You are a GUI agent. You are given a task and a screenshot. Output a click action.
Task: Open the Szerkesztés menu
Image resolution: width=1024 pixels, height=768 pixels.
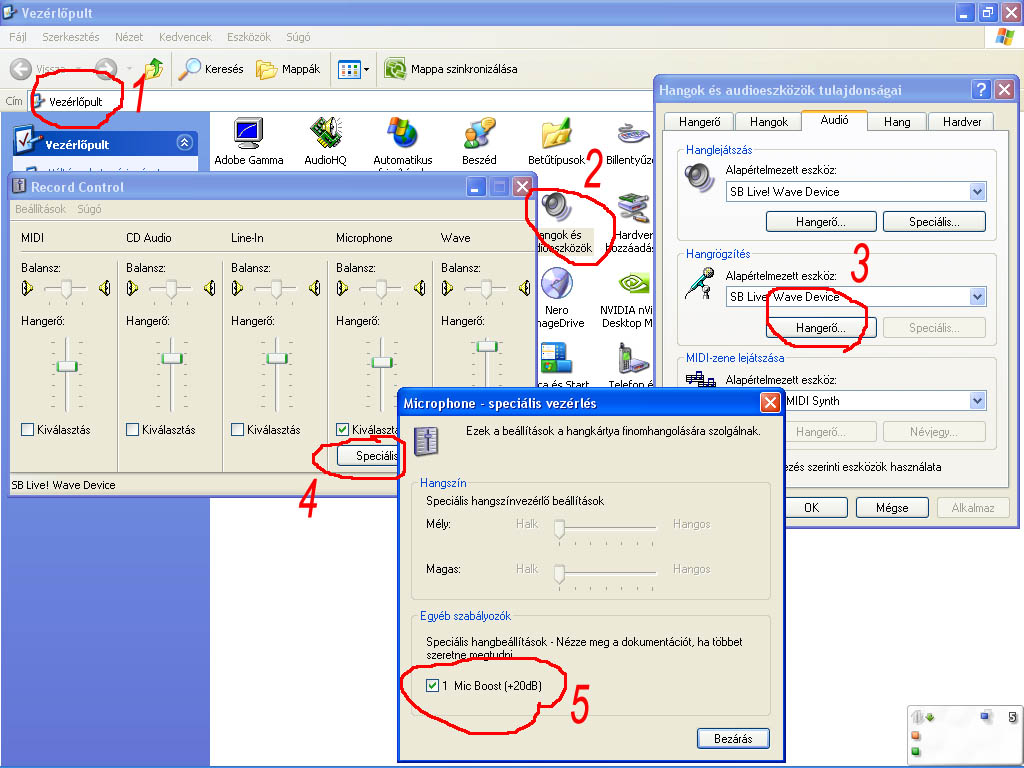tap(71, 37)
